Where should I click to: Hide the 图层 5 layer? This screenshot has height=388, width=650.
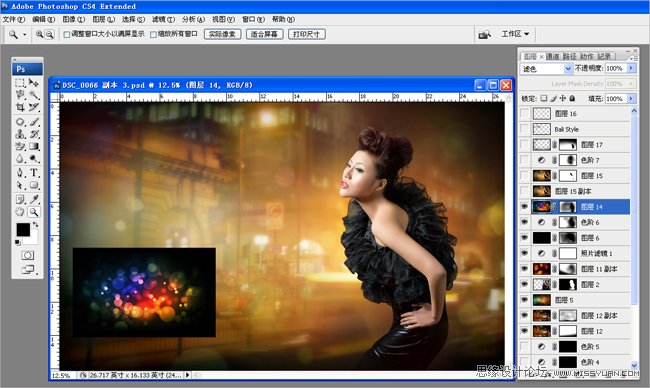click(x=524, y=300)
